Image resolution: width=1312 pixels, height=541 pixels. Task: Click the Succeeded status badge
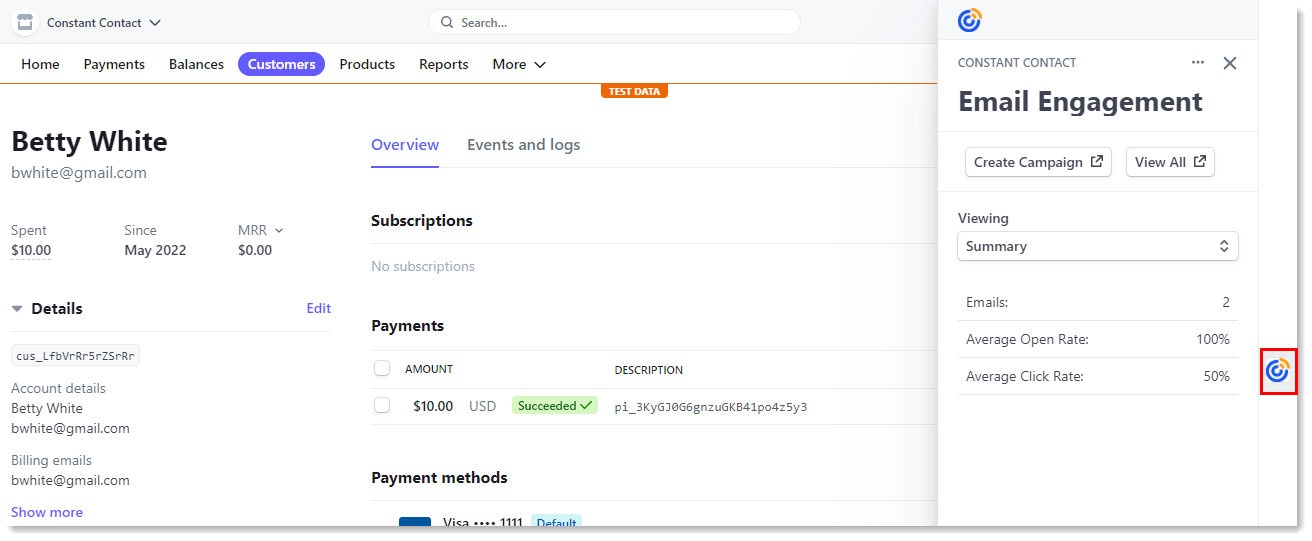(555, 406)
